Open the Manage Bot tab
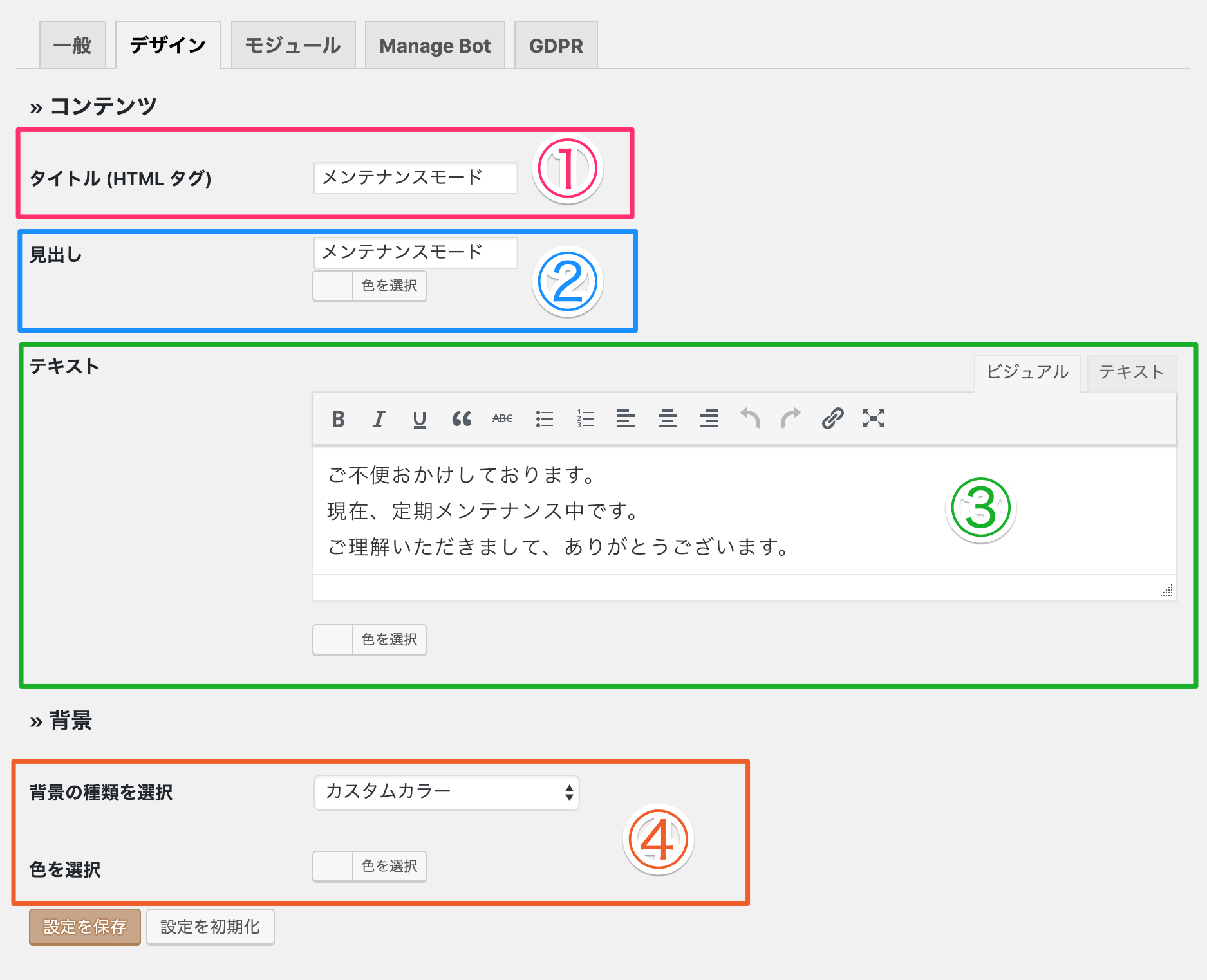The width and height of the screenshot is (1207, 980). (435, 45)
